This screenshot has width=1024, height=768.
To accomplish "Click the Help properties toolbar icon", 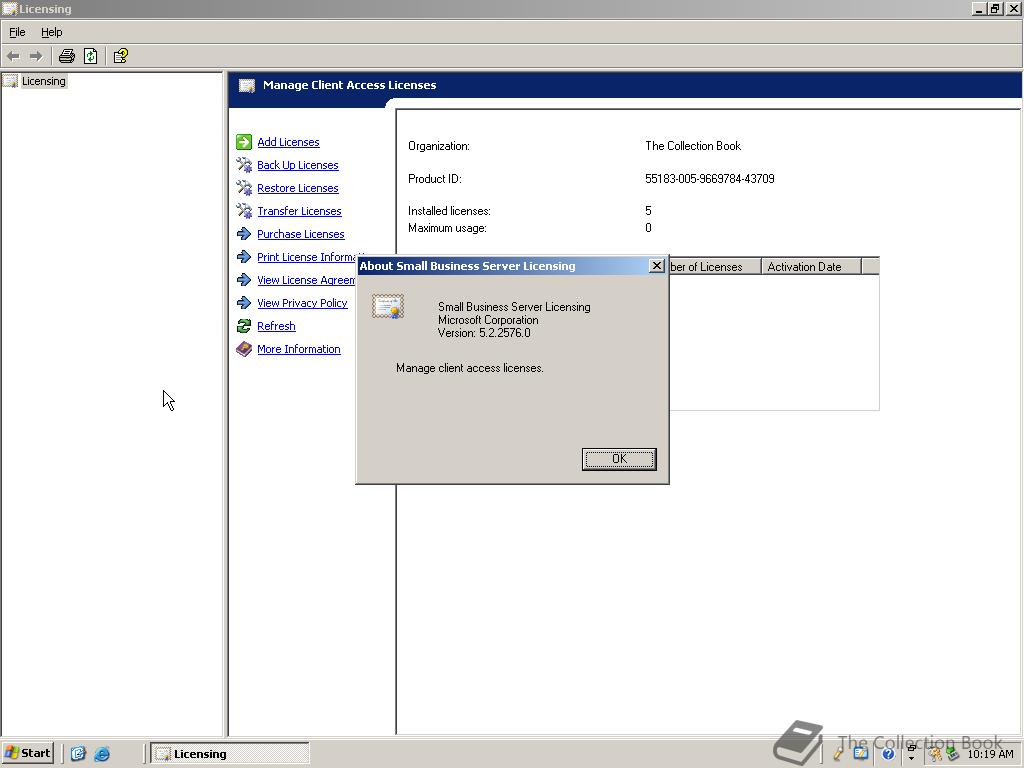I will [x=121, y=56].
